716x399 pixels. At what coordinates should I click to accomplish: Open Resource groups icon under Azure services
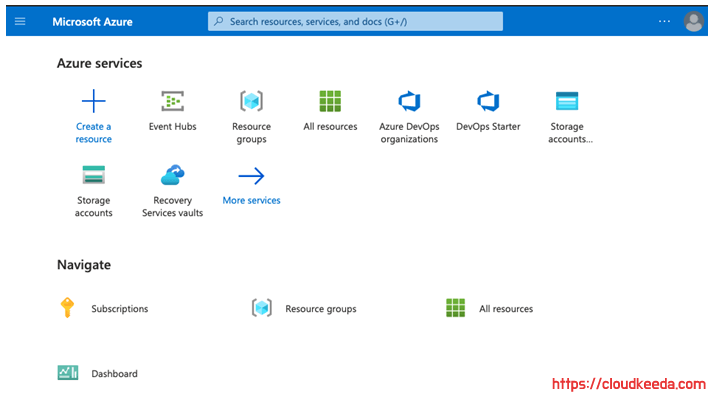[252, 101]
